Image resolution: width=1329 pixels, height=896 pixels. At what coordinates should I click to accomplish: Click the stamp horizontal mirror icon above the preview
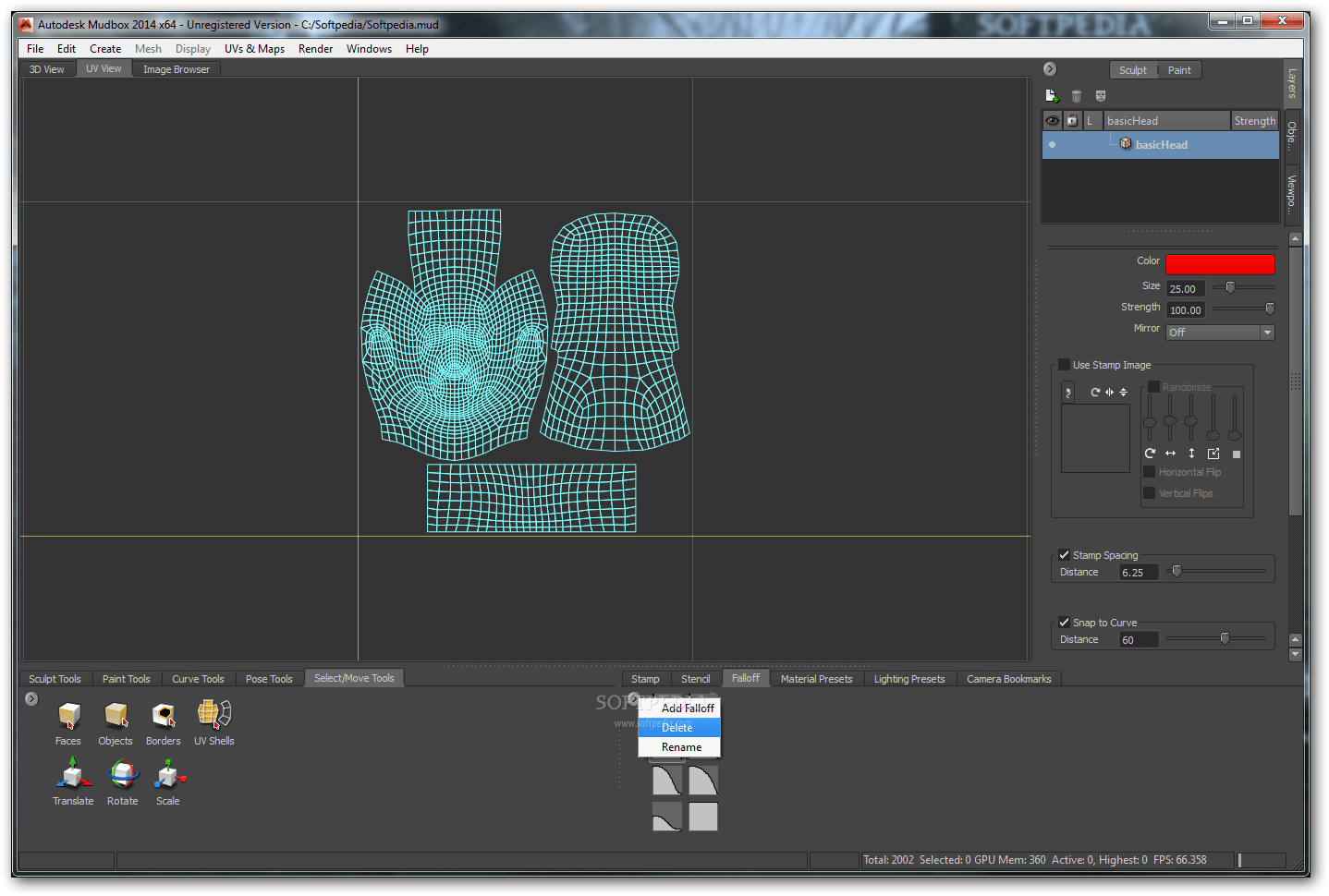coord(1109,393)
